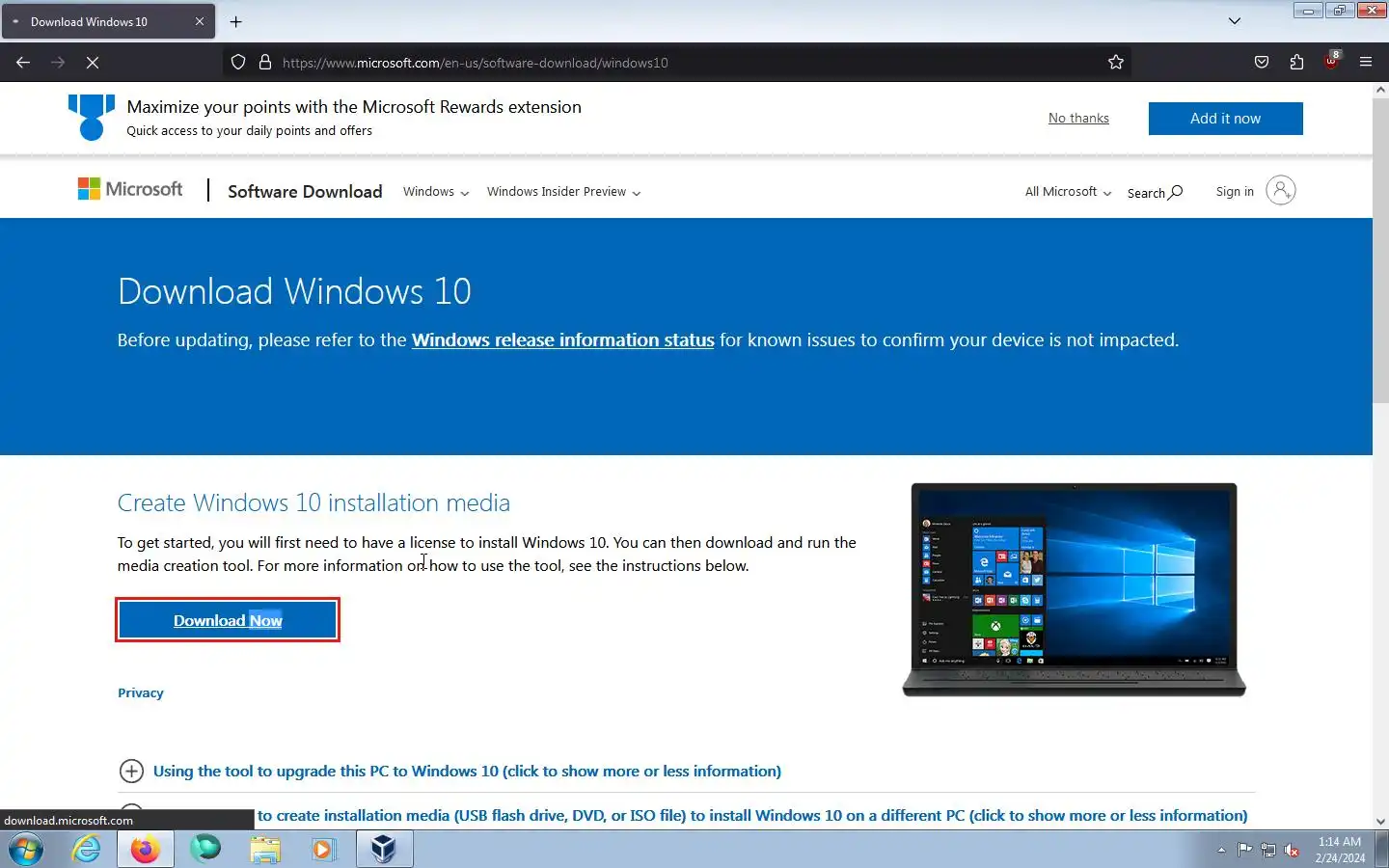Click the page vertical scrollbar thumb
Viewport: 1389px width, 868px height.
click(x=1380, y=251)
